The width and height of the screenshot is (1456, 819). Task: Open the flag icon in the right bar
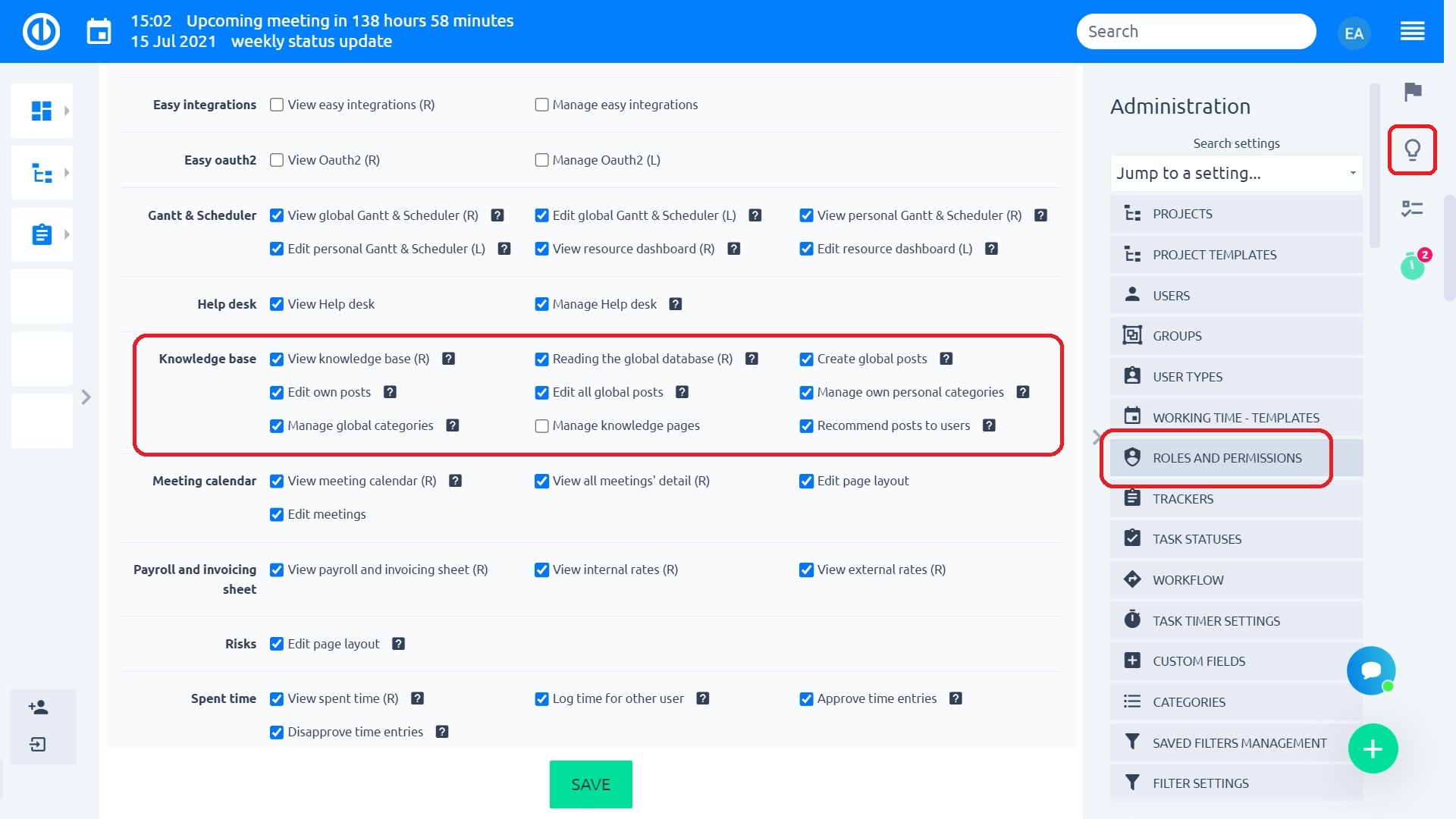[x=1412, y=92]
